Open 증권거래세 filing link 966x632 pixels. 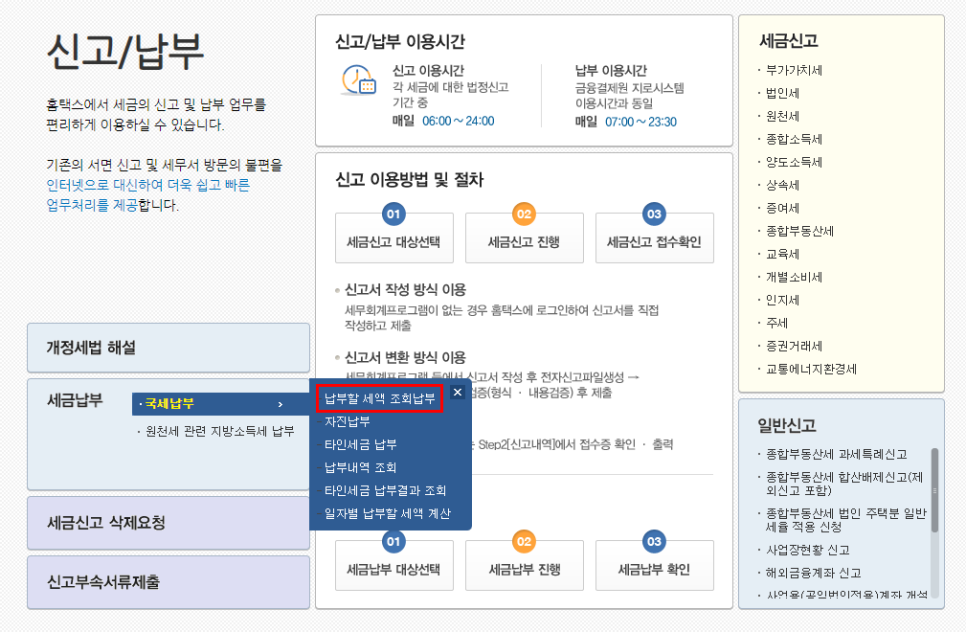pyautogui.click(x=794, y=346)
